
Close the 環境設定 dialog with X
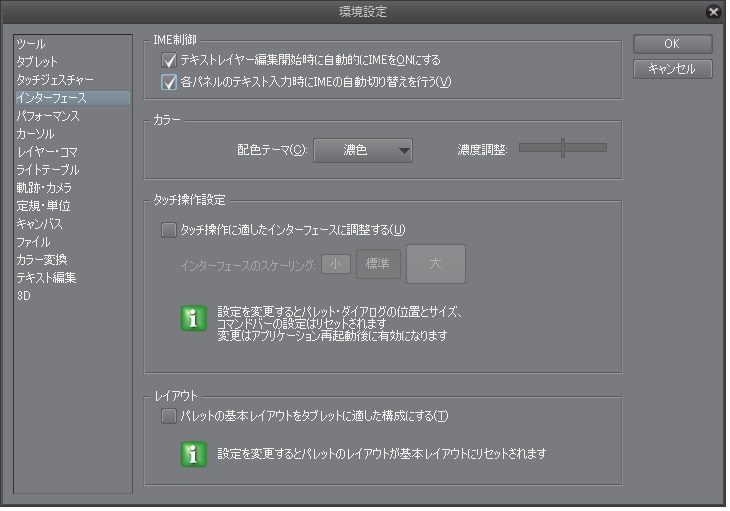point(713,11)
